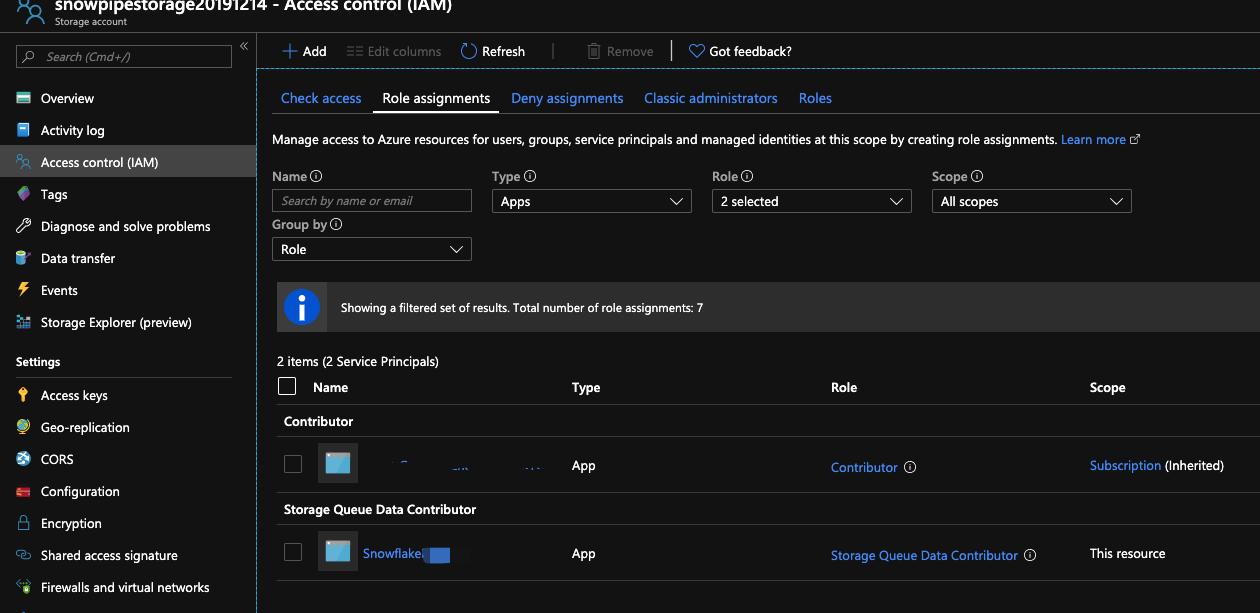Click the Storage Queue Data Contributor group heading
The width and height of the screenshot is (1260, 613).
click(380, 509)
